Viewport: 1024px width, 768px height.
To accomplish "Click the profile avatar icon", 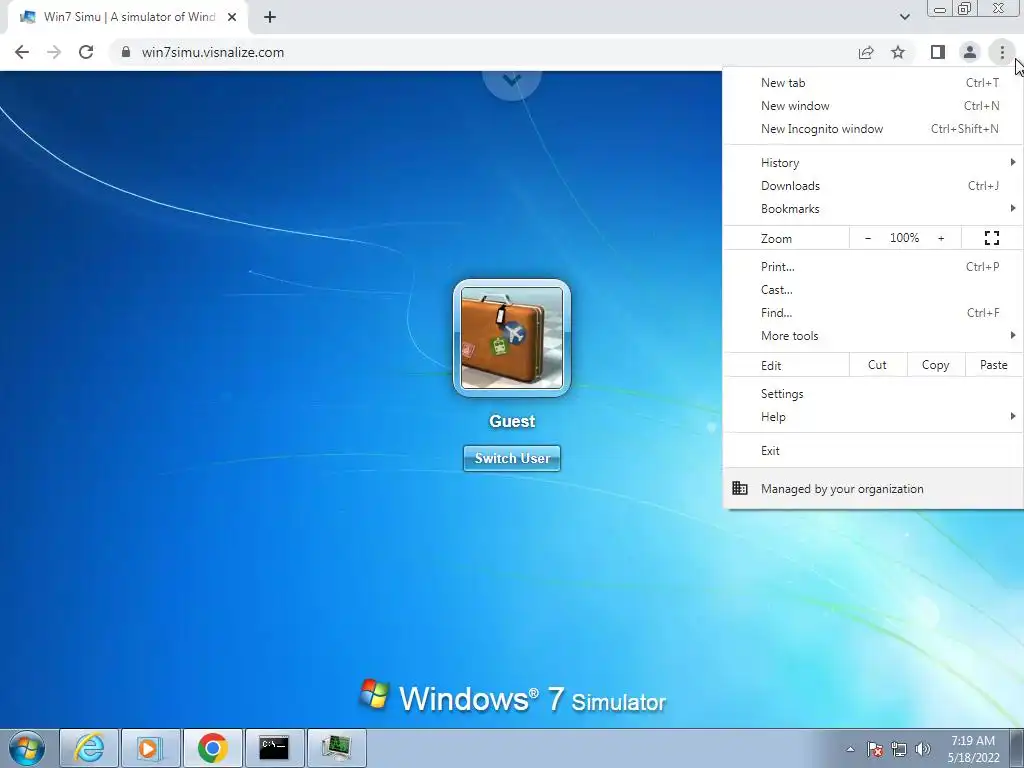I will 970,52.
